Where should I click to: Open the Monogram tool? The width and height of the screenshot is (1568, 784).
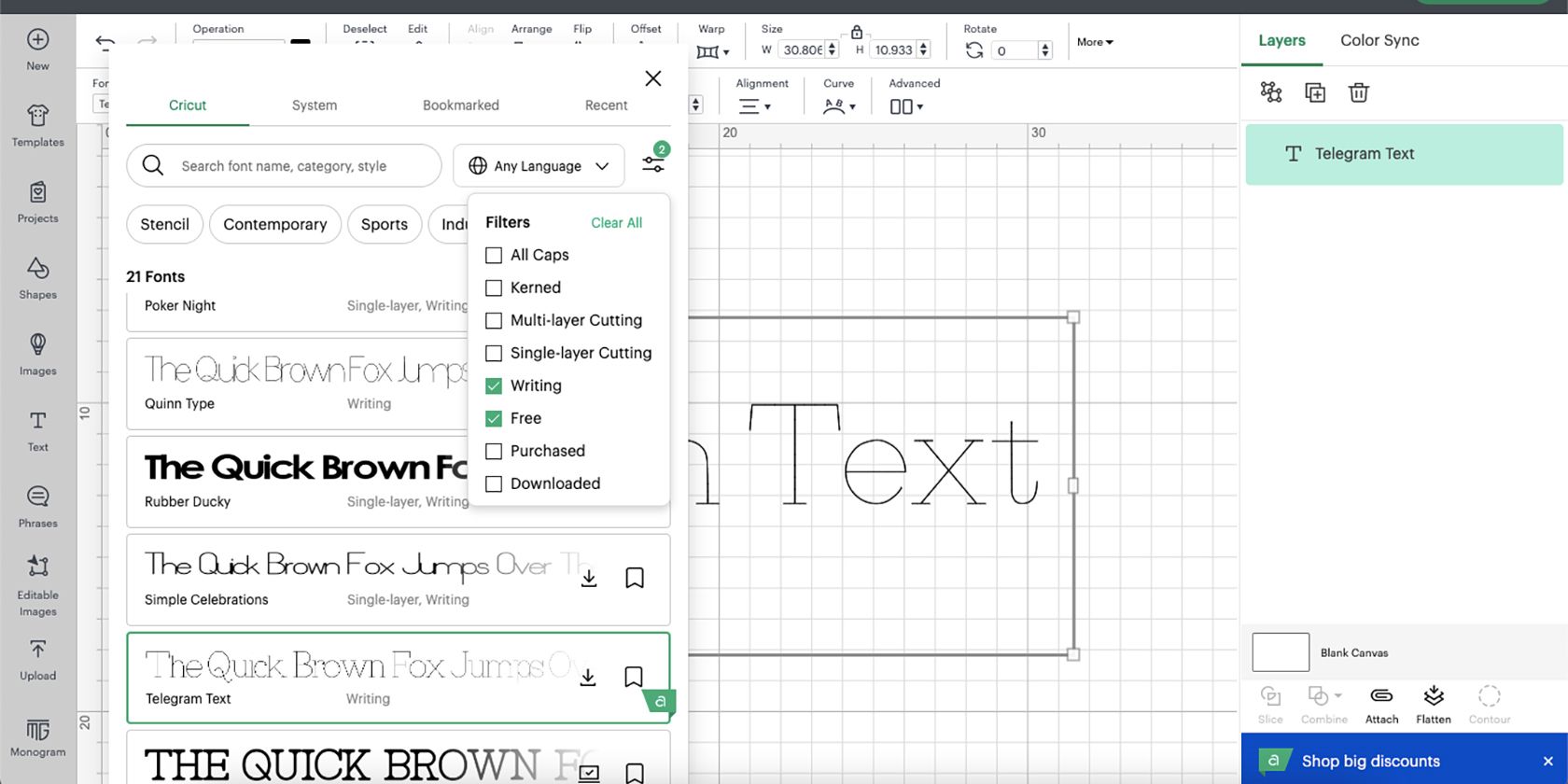tap(37, 736)
